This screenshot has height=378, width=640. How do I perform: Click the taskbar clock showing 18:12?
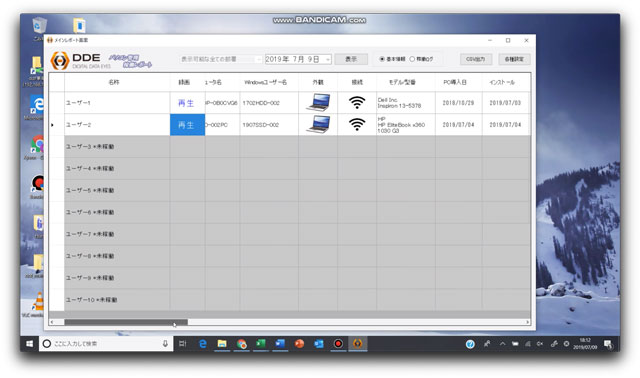click(585, 344)
